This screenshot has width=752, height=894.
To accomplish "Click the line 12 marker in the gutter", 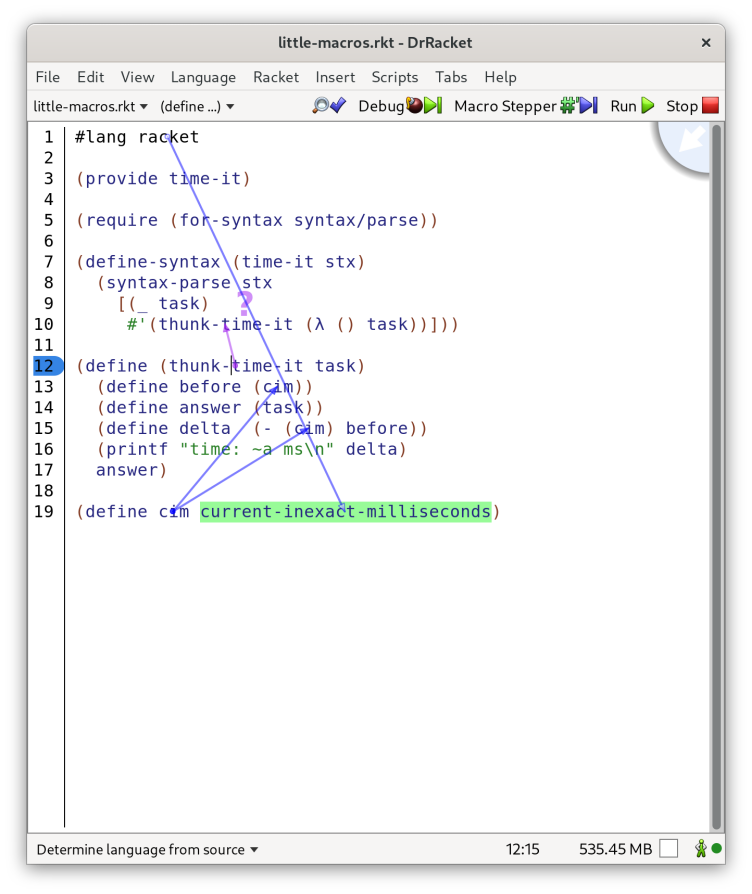I will 46,366.
